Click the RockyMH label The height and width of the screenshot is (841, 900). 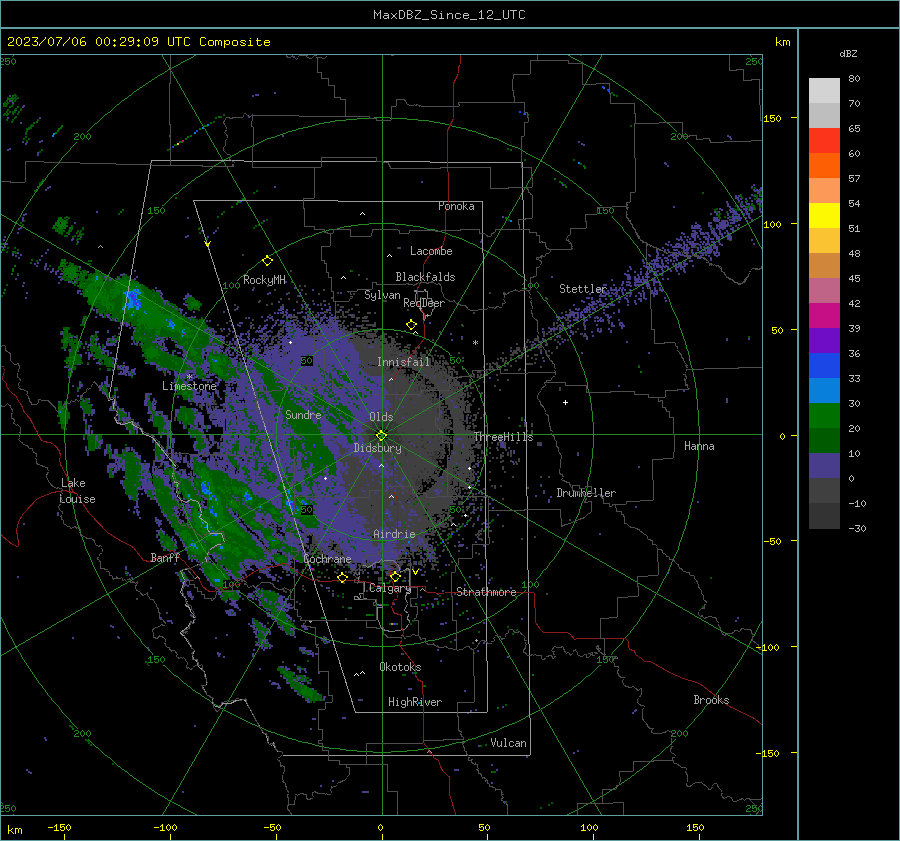(264, 280)
